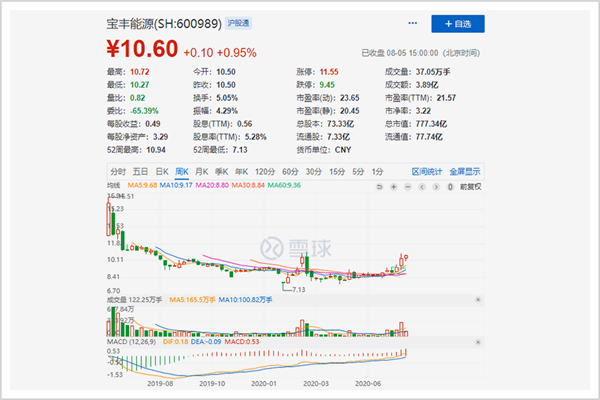Move chart right with the right-arrow icon

436,187
